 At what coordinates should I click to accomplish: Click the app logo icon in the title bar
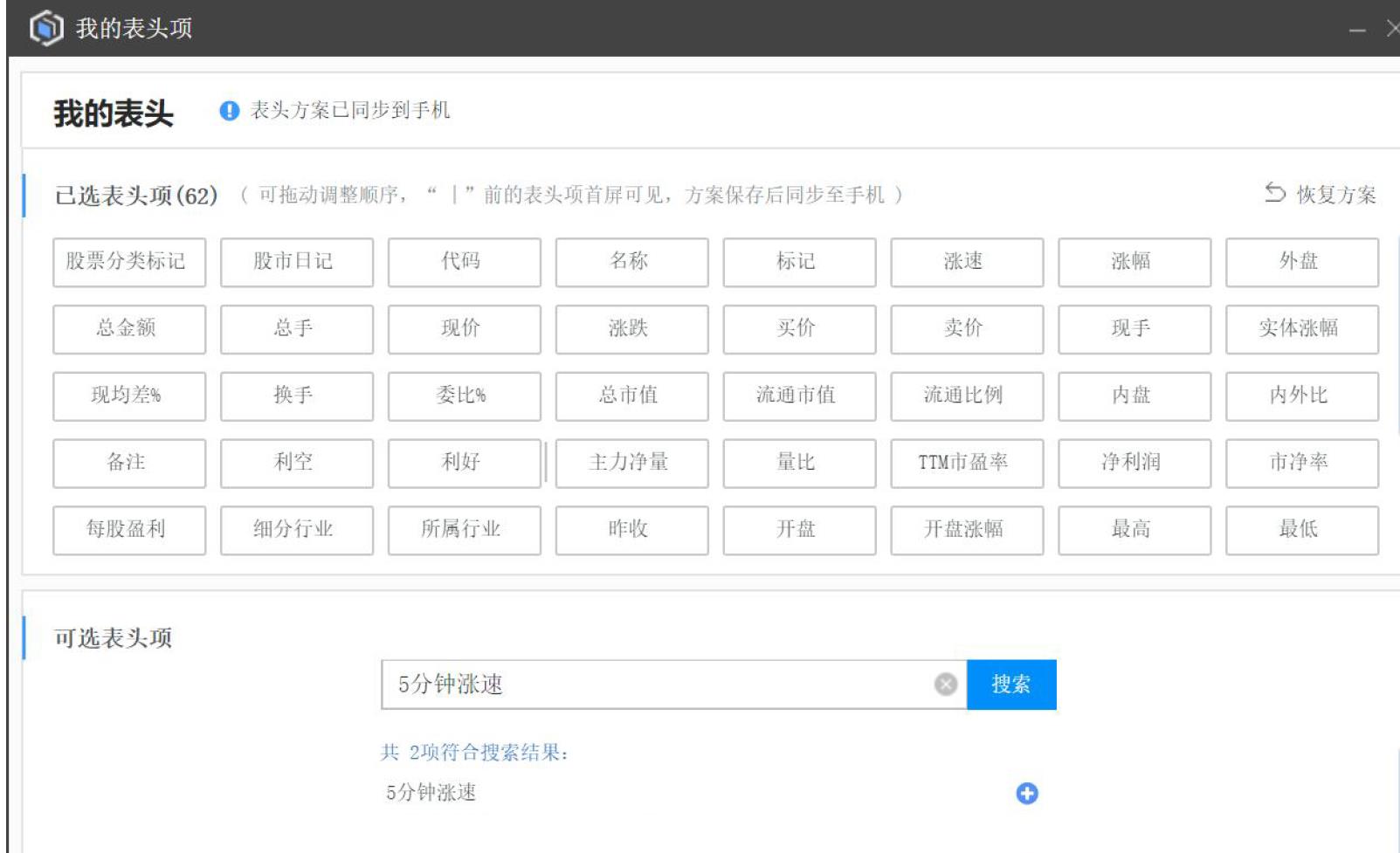coord(45,28)
